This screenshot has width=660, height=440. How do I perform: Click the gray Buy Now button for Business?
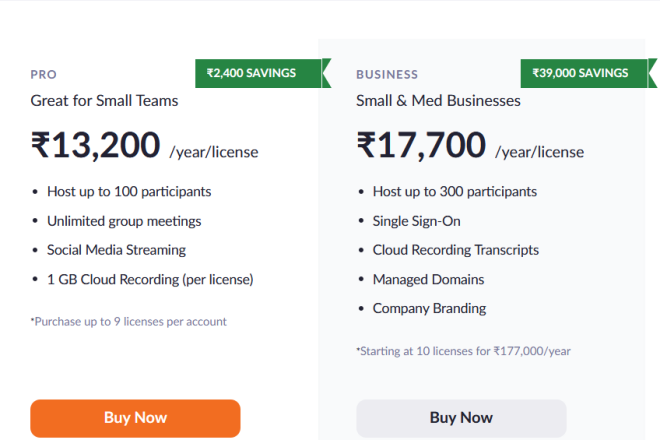(461, 418)
